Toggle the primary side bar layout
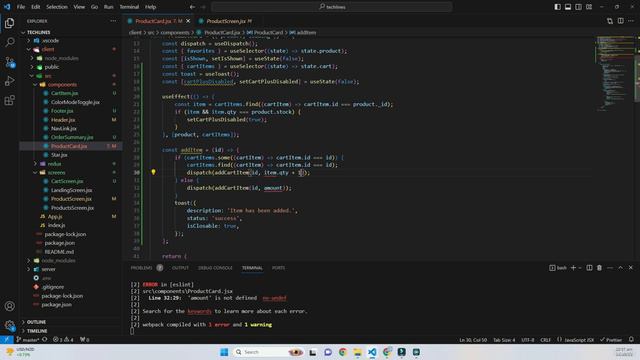This screenshot has height=360, width=640. click(x=558, y=7)
